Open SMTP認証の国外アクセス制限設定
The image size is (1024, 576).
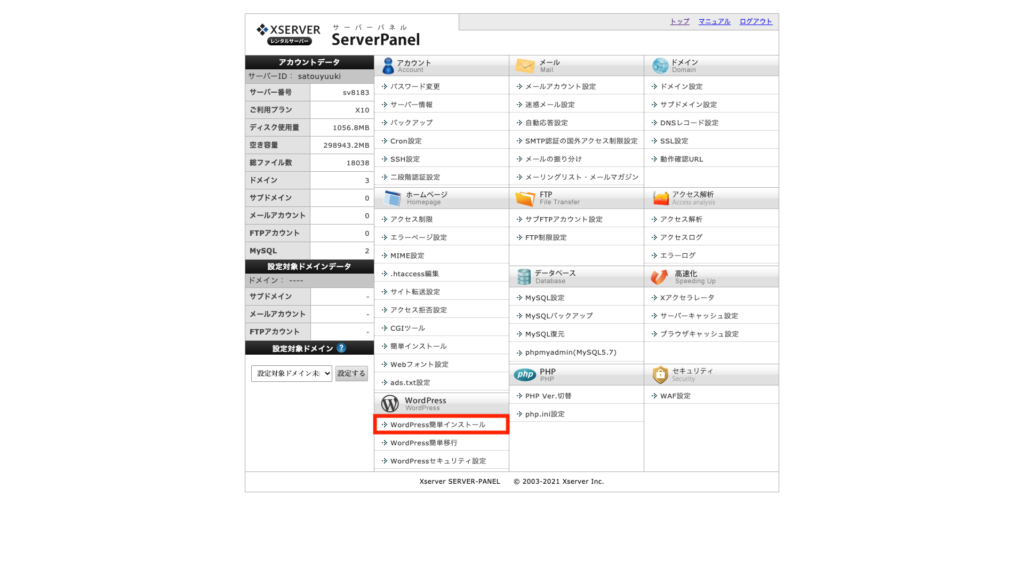[x=581, y=141]
